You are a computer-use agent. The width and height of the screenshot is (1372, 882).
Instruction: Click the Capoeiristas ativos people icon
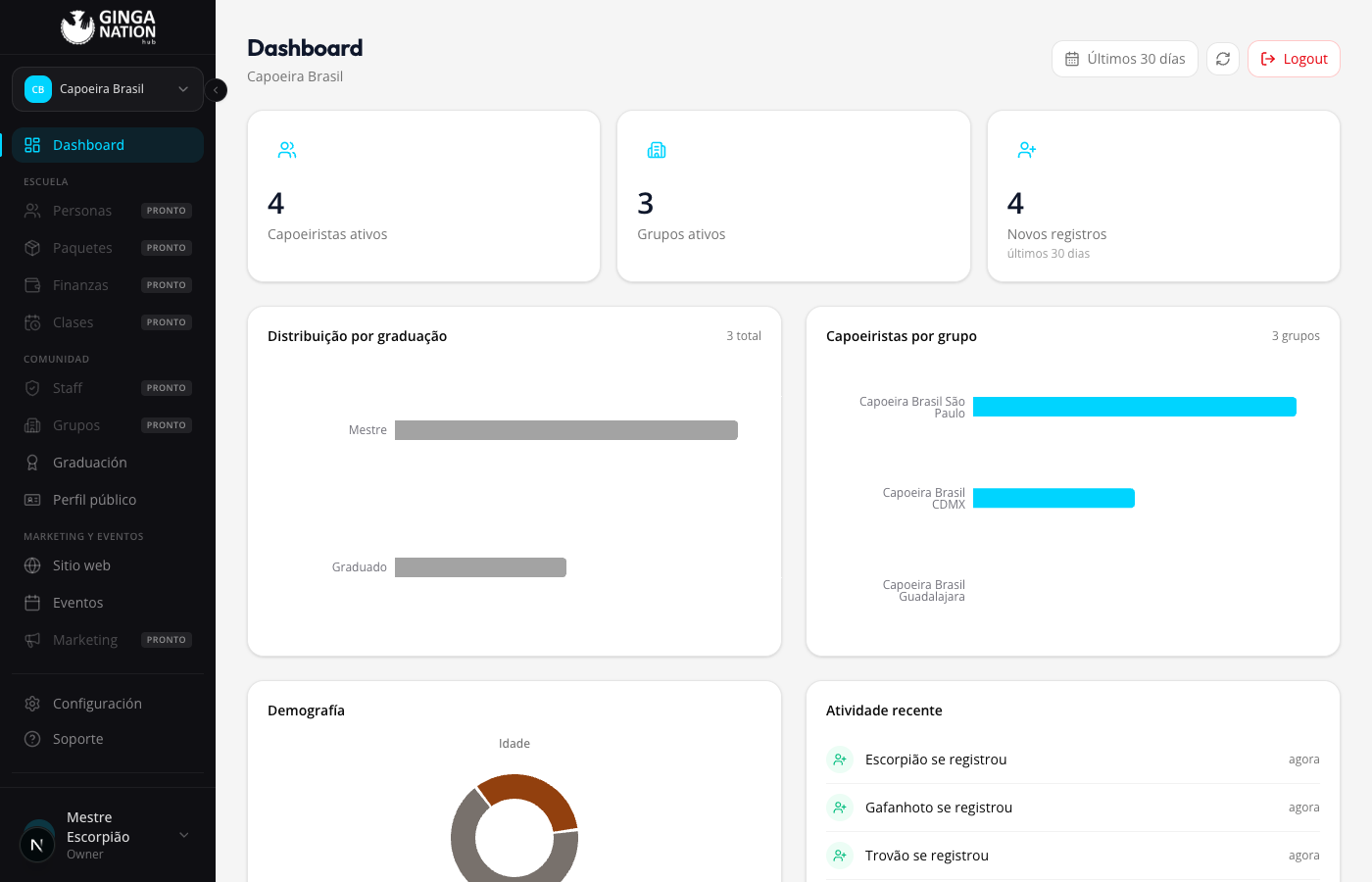[287, 150]
